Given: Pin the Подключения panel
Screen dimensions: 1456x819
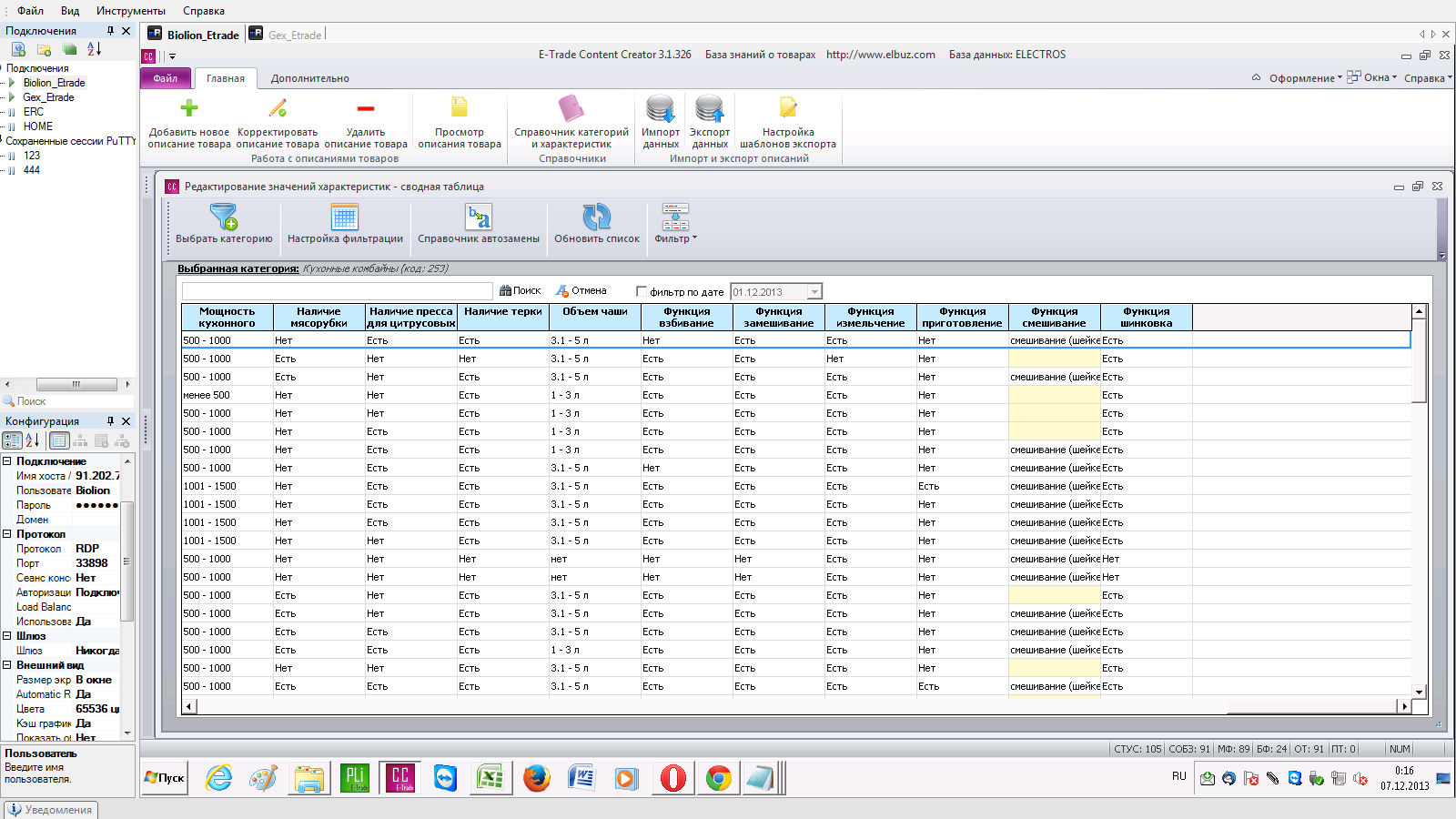Looking at the screenshot, I should click(x=111, y=31).
